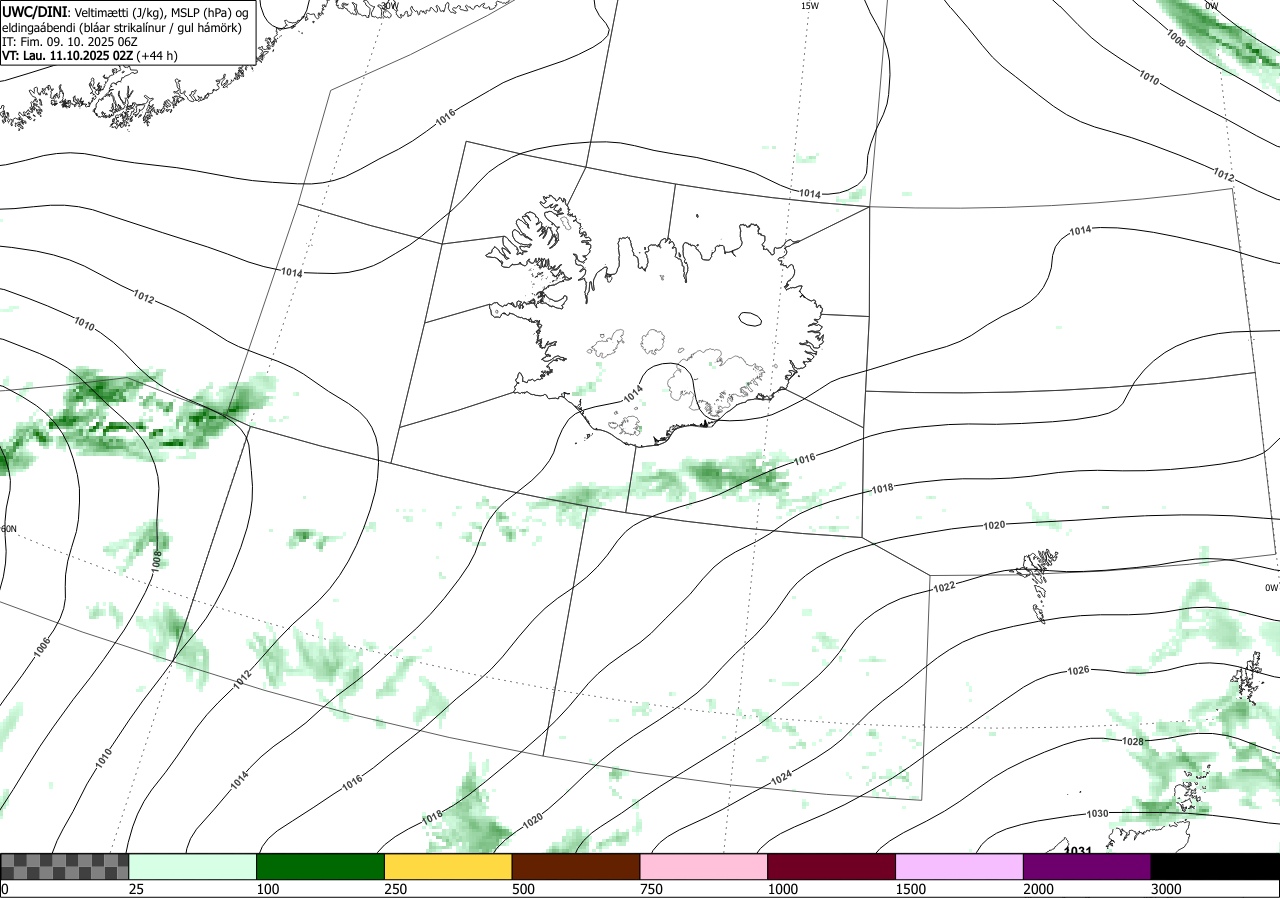This screenshot has height=898, width=1280.
Task: Click the legend value "2000"
Action: [x=1039, y=889]
